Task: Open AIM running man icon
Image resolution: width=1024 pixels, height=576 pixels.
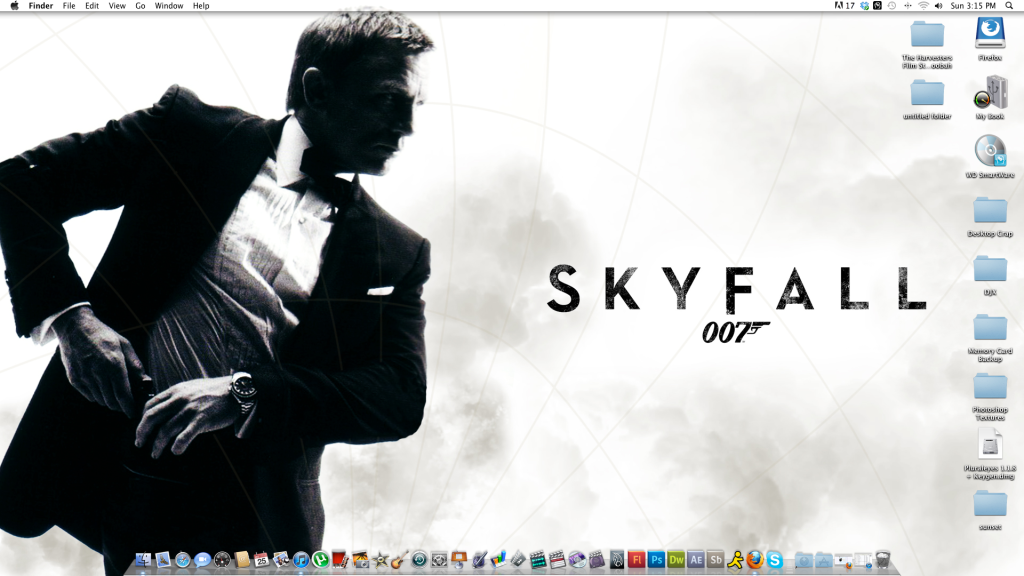Action: point(735,560)
